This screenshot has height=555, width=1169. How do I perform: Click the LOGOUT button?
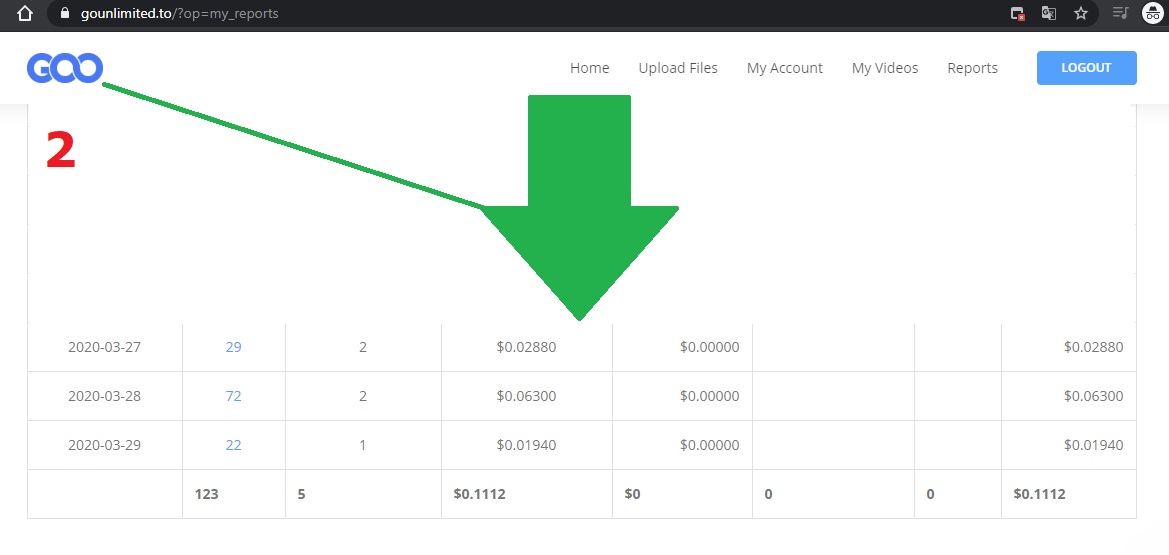tap(1086, 68)
